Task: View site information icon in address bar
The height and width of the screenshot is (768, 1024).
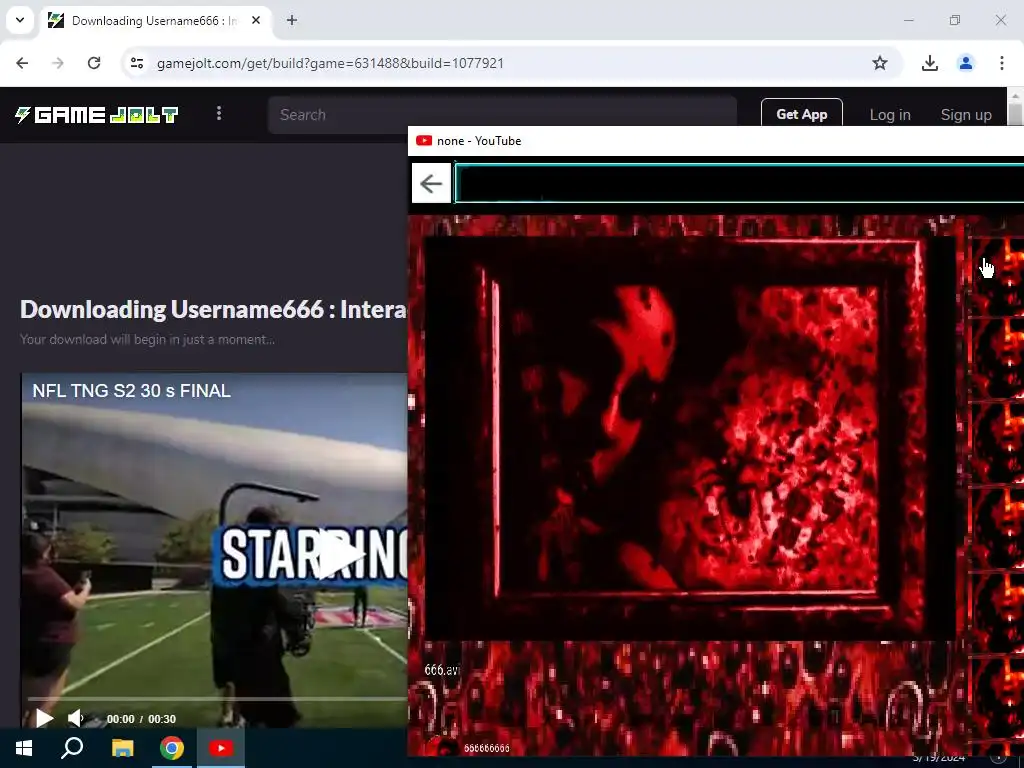Action: pyautogui.click(x=136, y=63)
